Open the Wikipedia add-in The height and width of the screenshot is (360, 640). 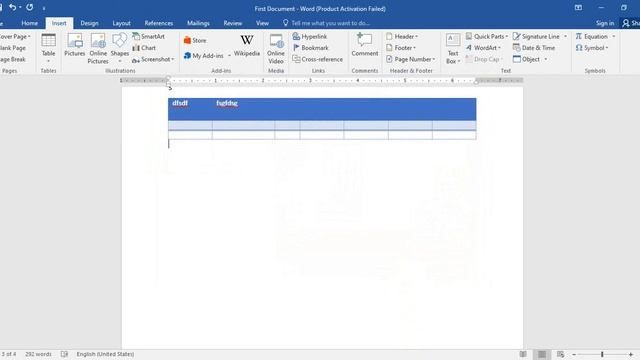(x=247, y=45)
